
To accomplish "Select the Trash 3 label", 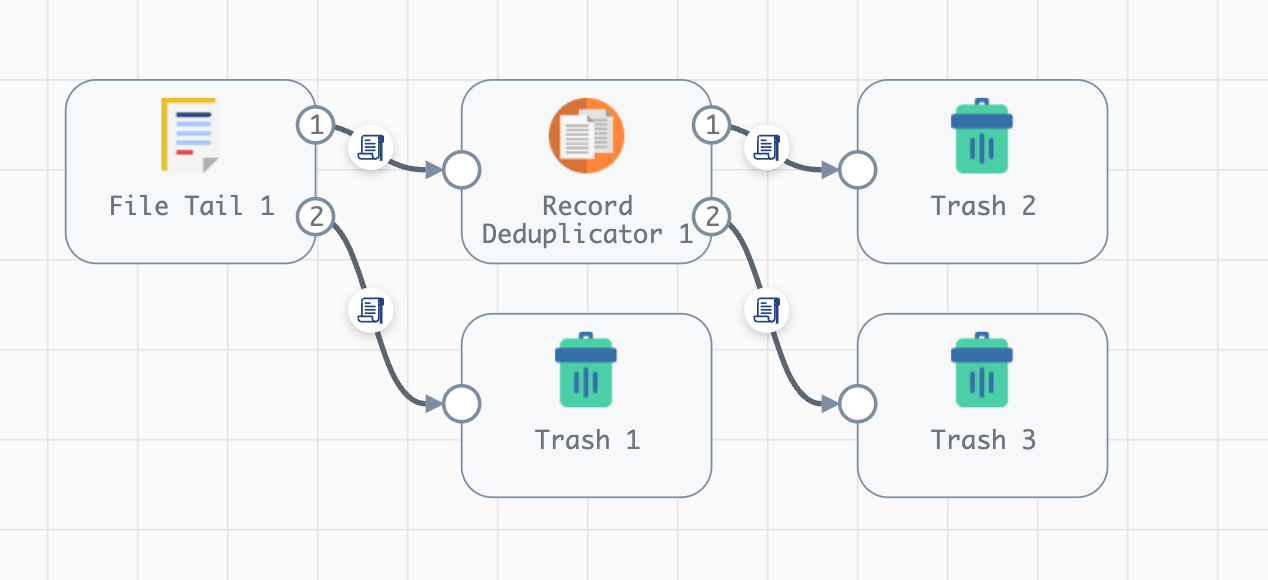I will click(x=983, y=440).
